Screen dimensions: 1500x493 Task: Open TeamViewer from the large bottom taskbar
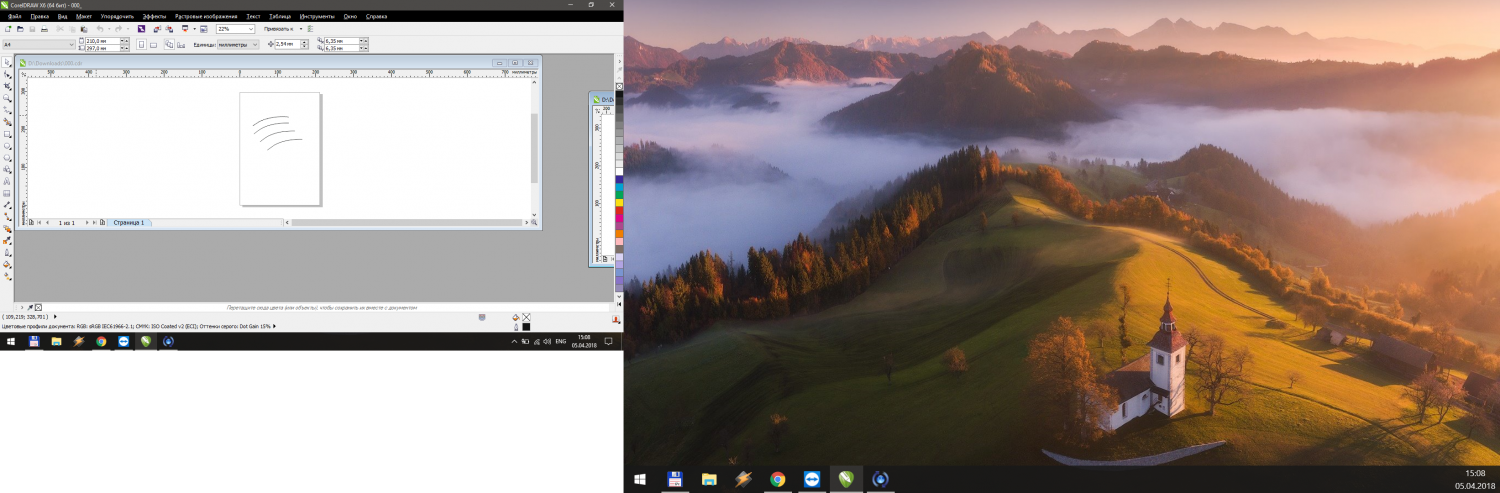[x=811, y=479]
